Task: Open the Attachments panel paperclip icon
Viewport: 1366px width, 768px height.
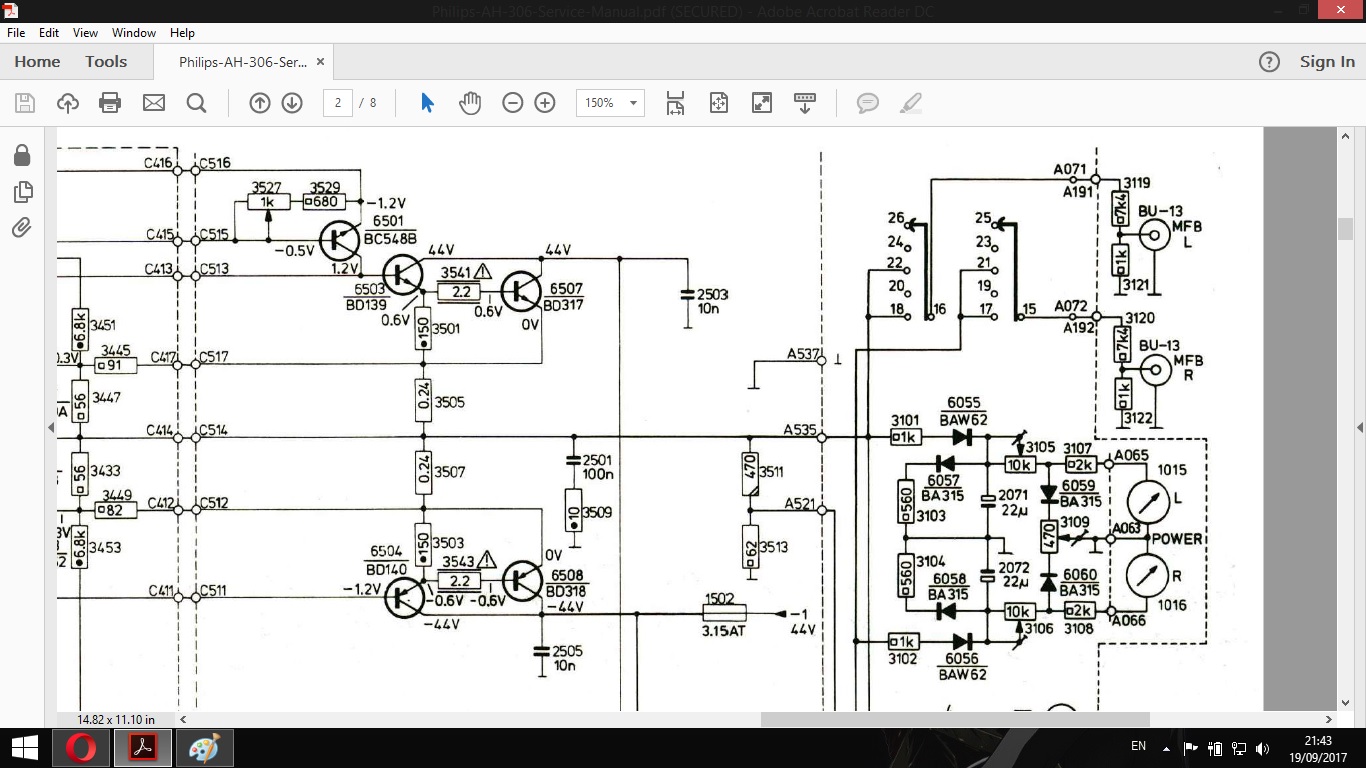Action: click(22, 228)
